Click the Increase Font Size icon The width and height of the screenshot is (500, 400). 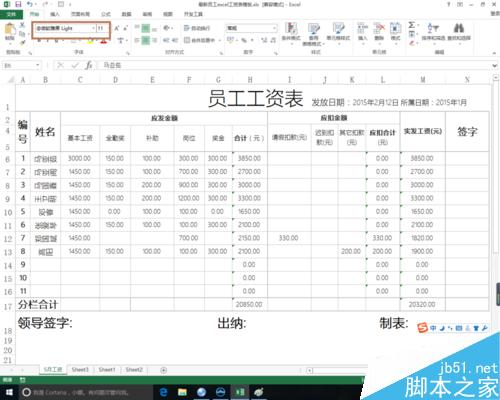coord(117,28)
